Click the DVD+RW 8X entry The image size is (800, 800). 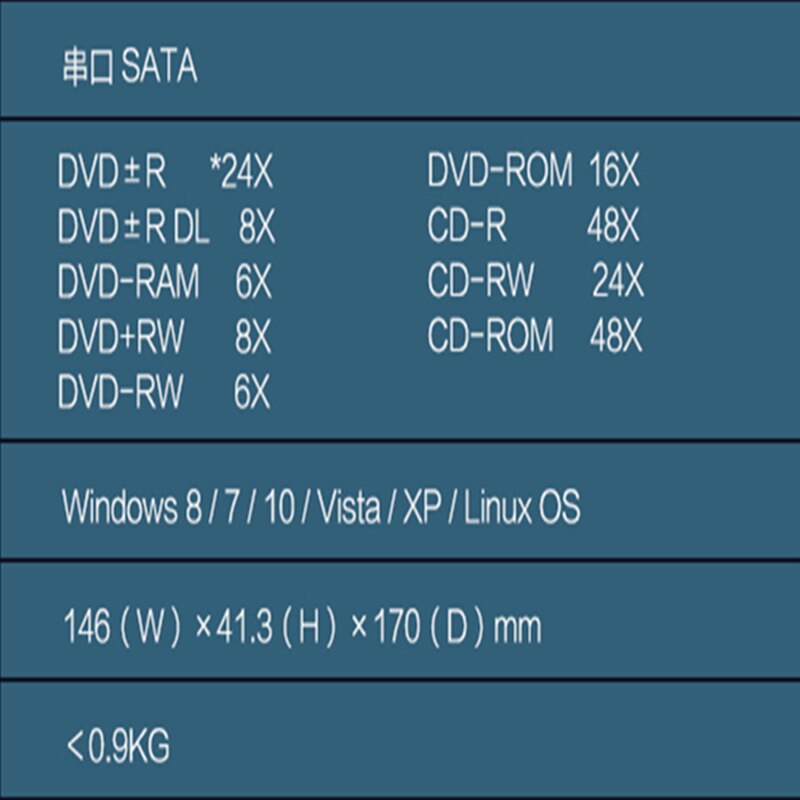pos(164,336)
